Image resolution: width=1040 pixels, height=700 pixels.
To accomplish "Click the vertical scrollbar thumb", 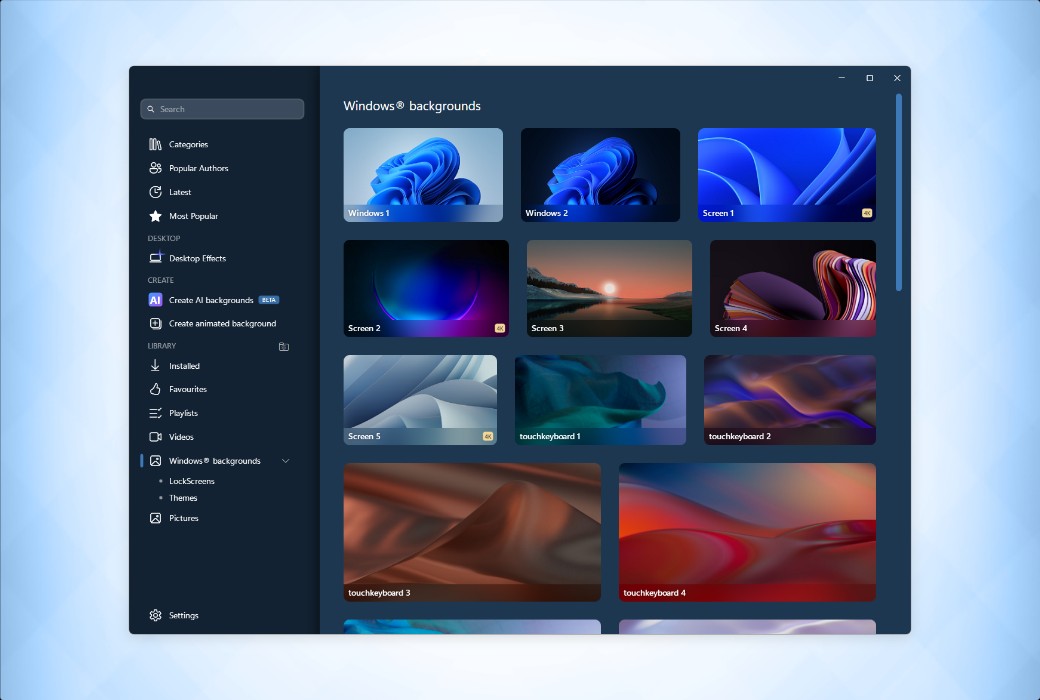I will click(899, 192).
